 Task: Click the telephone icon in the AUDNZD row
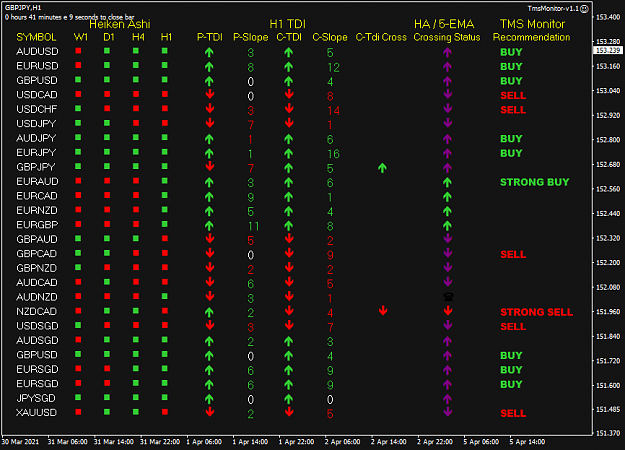(448, 297)
